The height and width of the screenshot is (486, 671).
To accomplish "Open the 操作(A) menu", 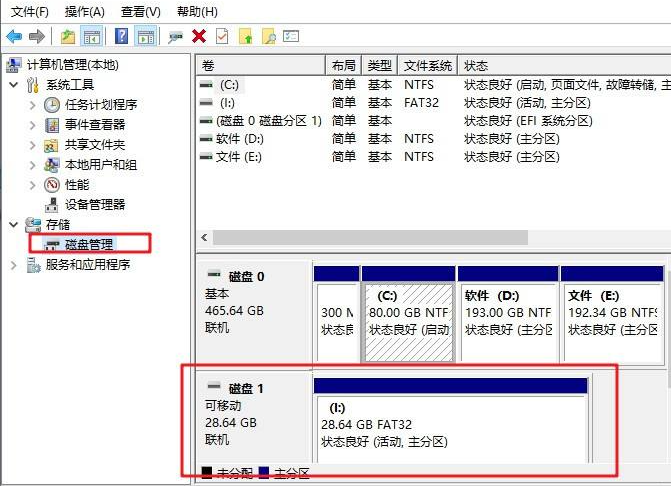I will (84, 11).
